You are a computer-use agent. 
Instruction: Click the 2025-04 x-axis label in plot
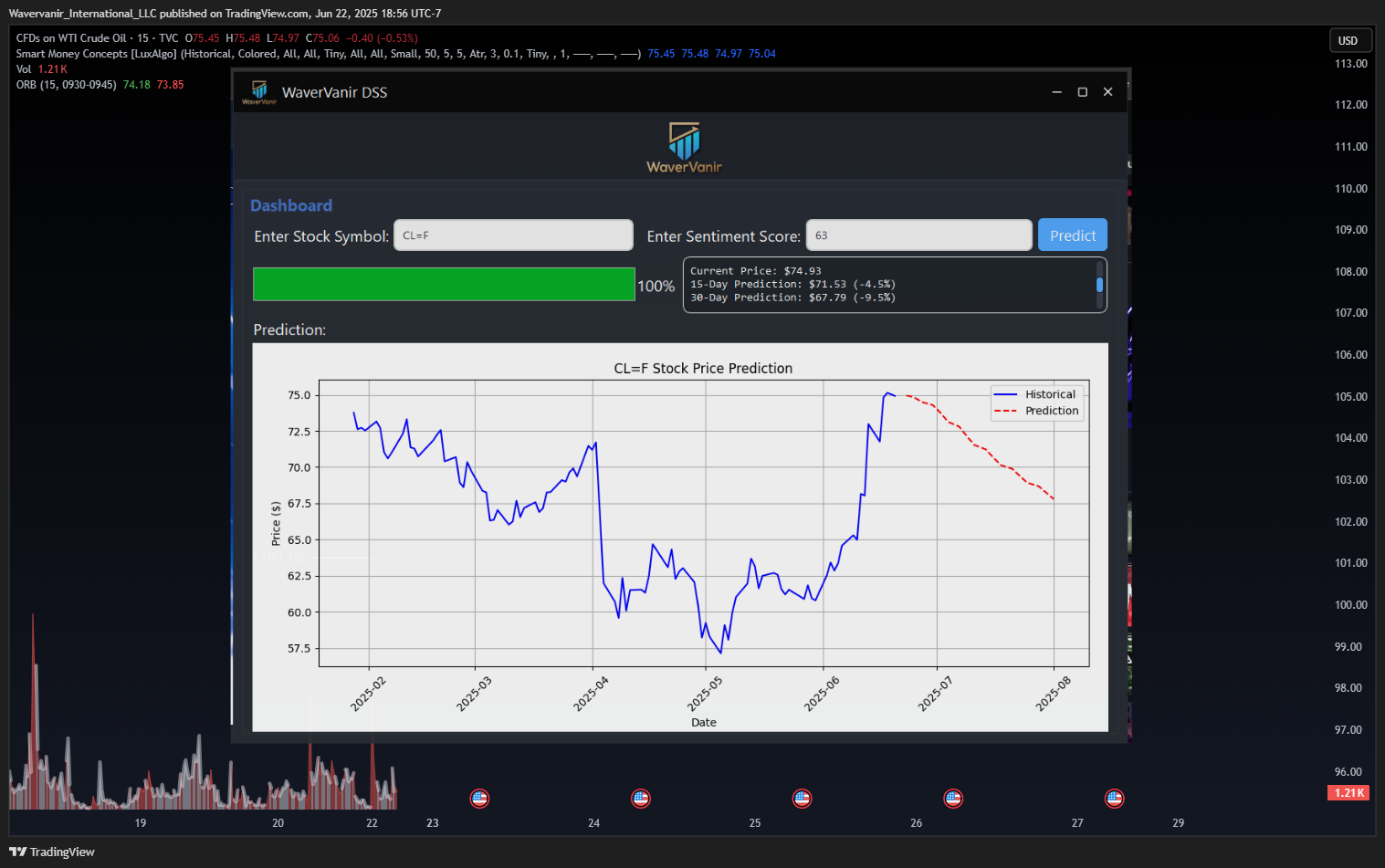pyautogui.click(x=591, y=695)
